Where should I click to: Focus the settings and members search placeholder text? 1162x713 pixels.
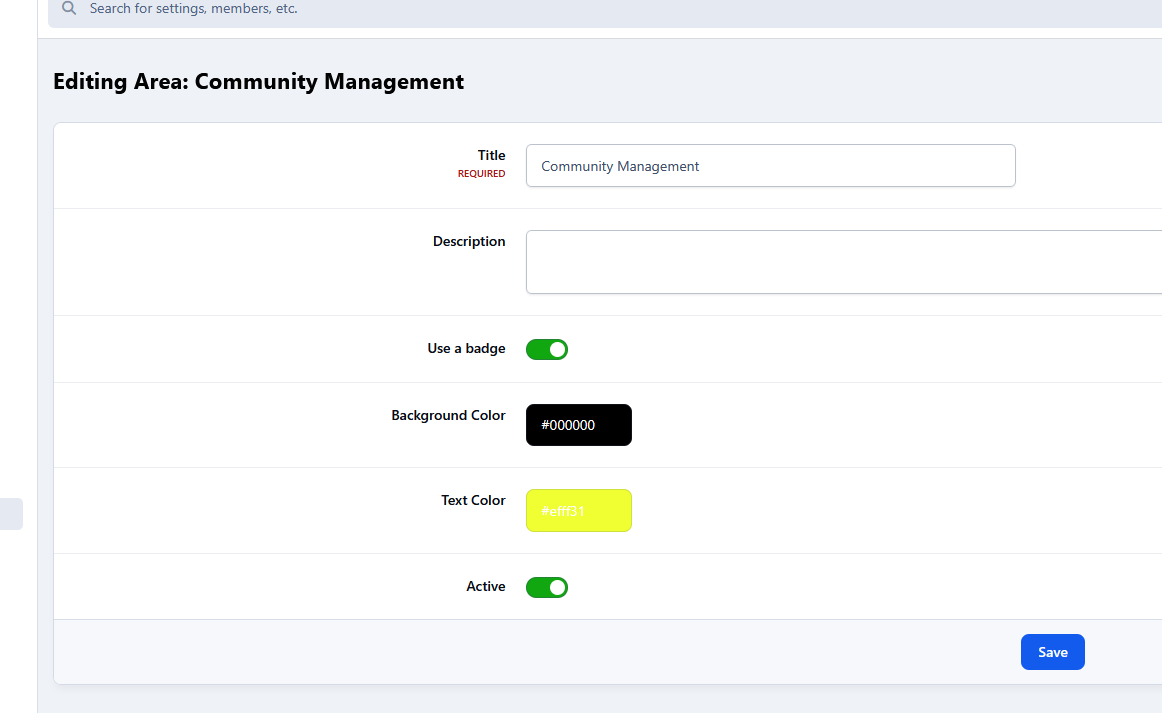[193, 9]
